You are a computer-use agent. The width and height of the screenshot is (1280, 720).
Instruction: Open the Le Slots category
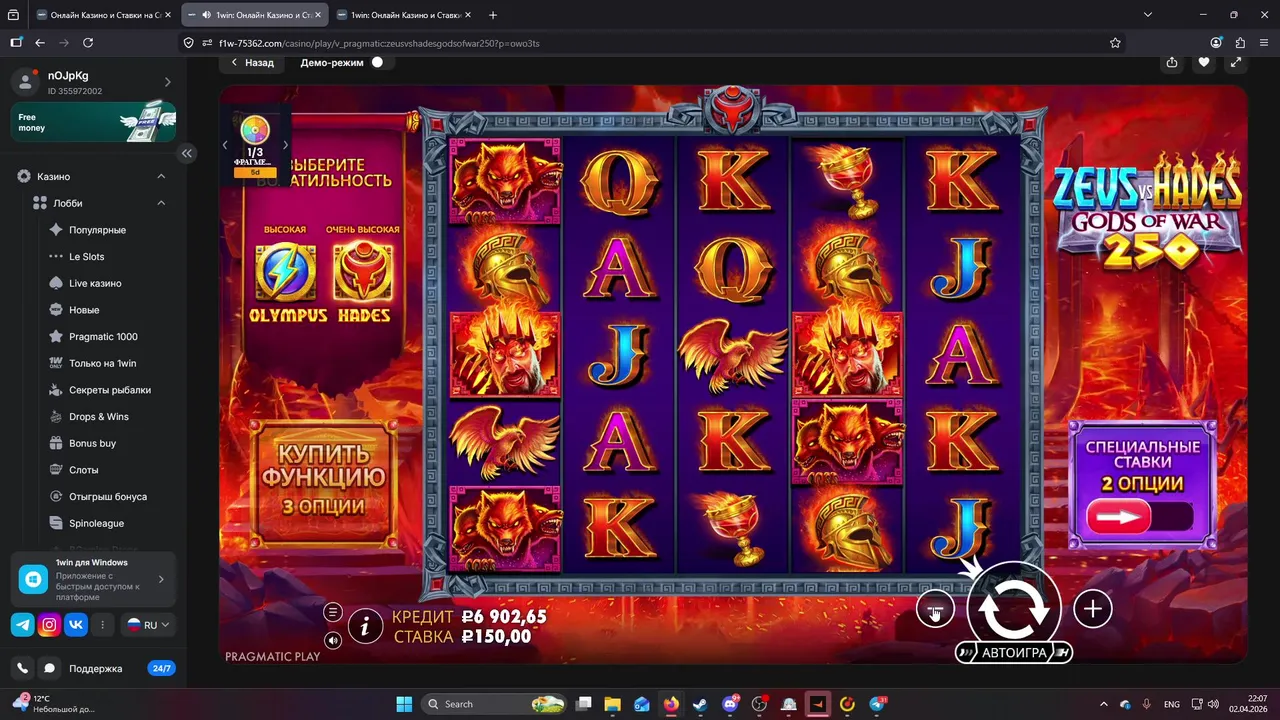pos(86,257)
